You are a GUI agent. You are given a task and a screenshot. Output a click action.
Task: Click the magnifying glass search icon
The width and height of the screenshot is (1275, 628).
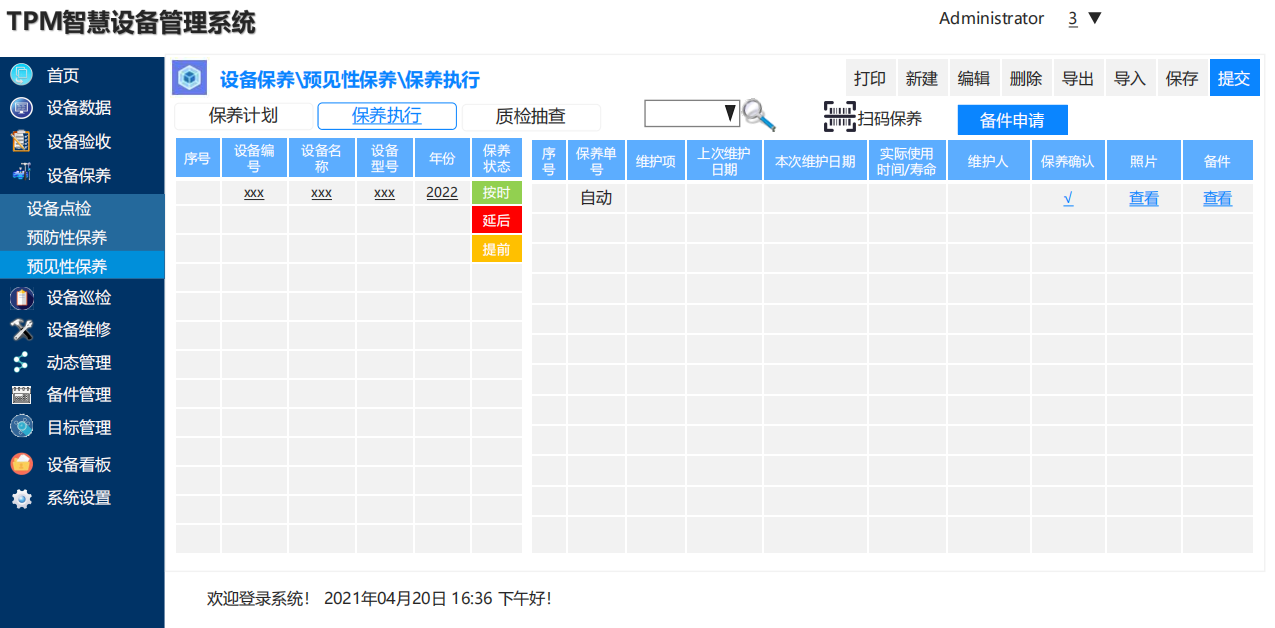point(760,116)
